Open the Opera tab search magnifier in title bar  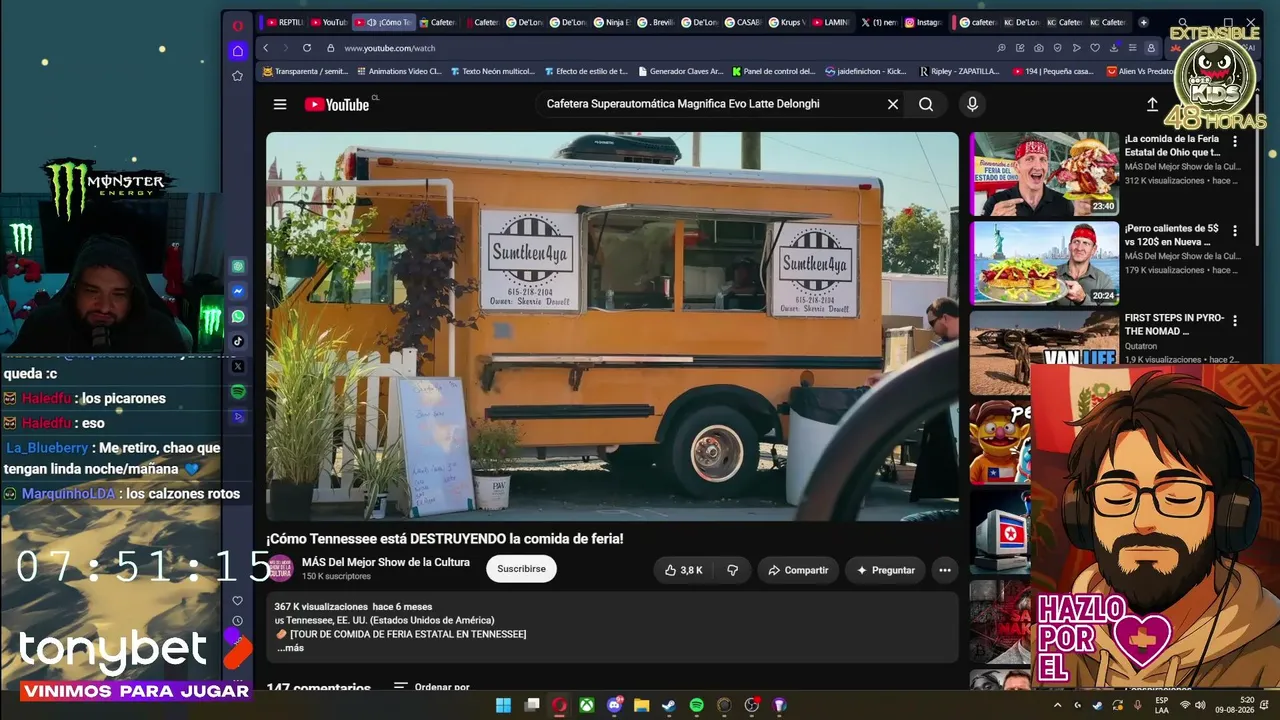click(1183, 22)
